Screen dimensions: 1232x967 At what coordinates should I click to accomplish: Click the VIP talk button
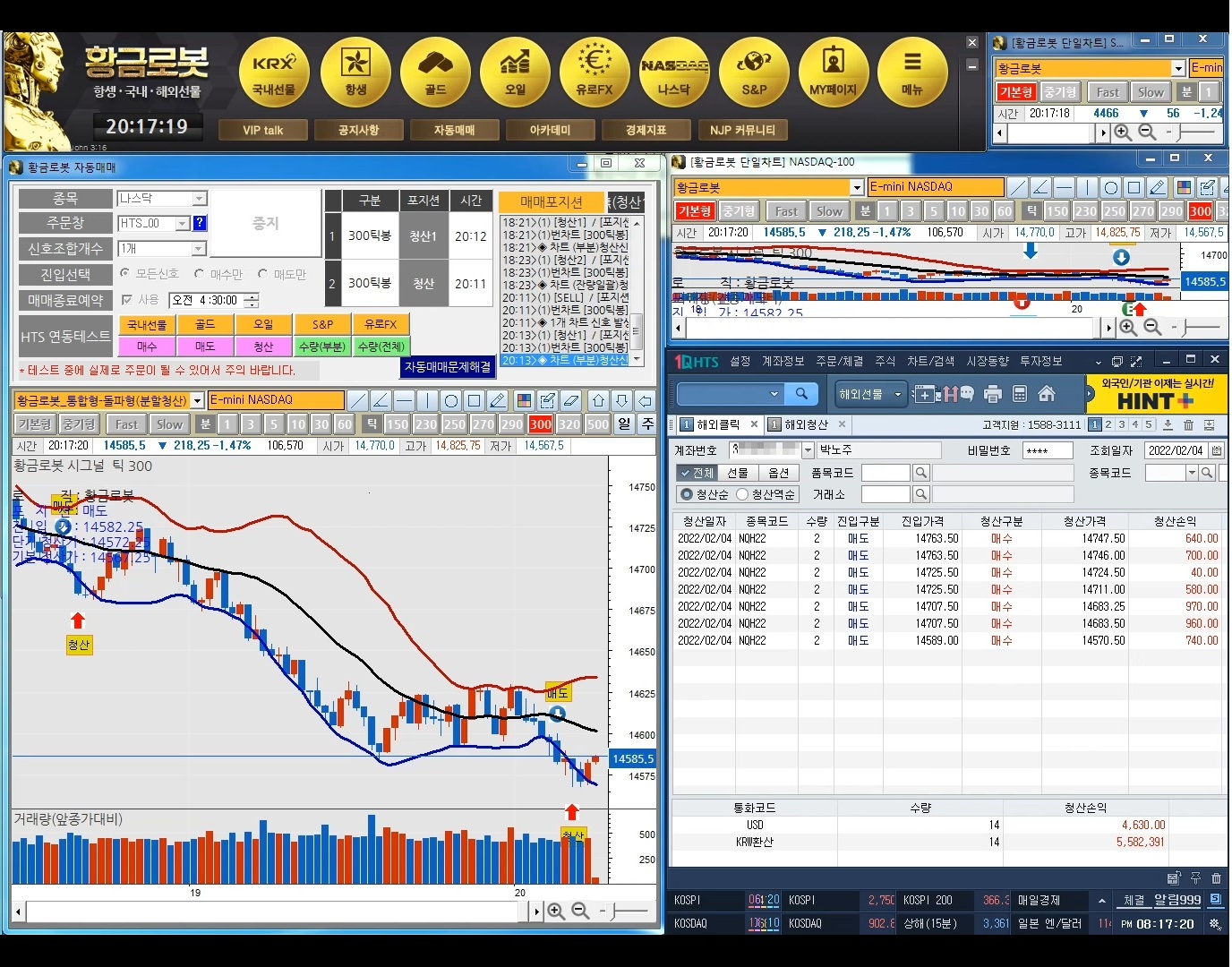point(262,131)
